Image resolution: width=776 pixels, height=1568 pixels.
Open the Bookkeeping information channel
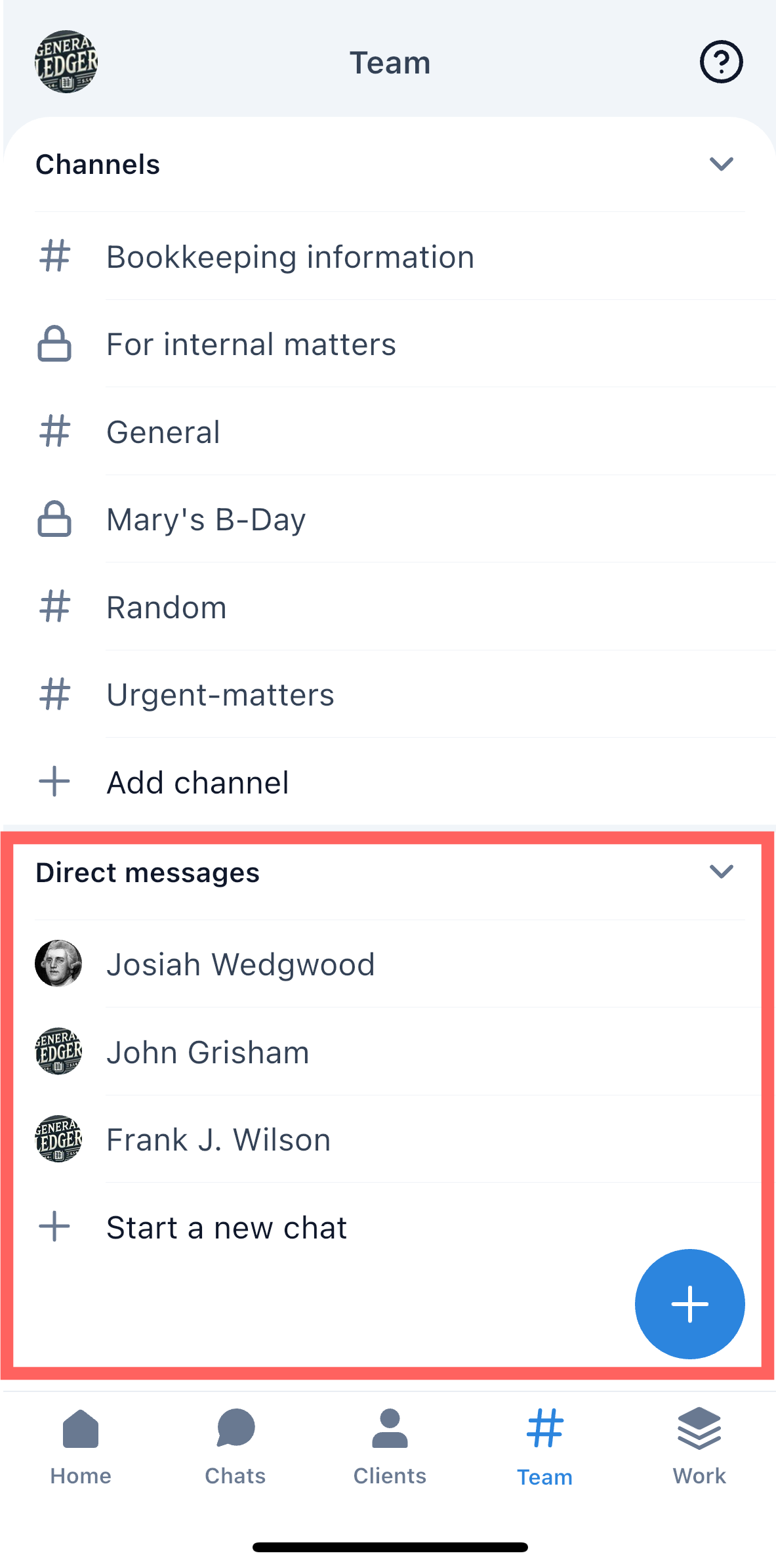(x=290, y=257)
